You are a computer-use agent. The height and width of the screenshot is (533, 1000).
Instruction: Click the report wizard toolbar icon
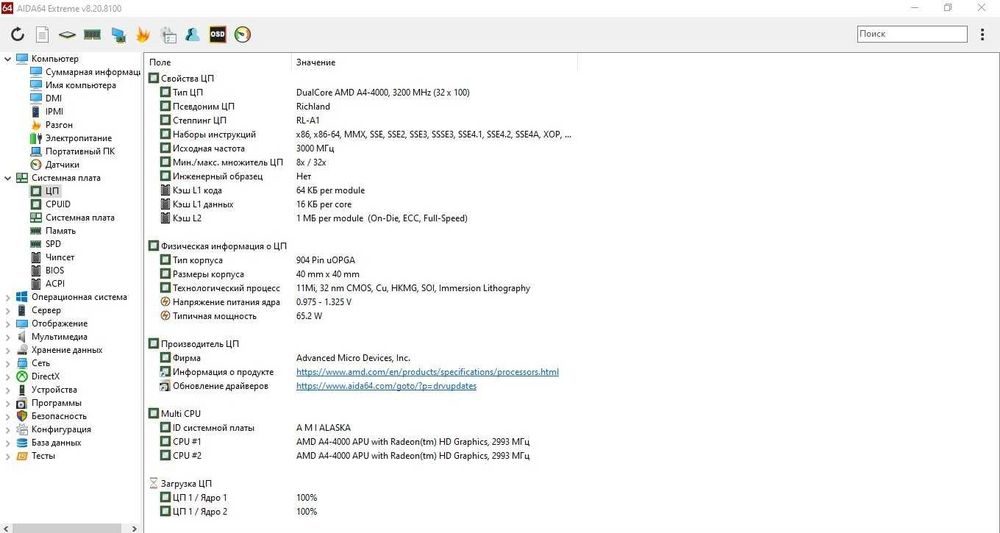[168, 34]
